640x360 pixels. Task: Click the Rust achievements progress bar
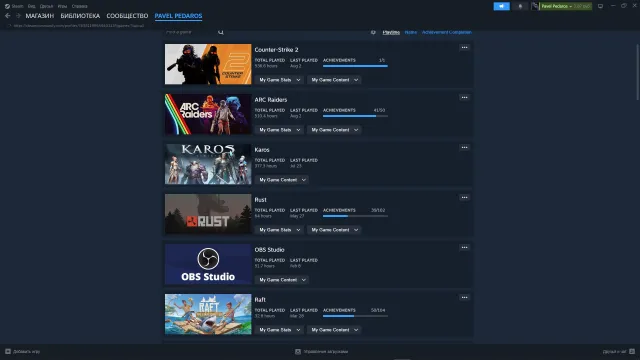click(355, 216)
